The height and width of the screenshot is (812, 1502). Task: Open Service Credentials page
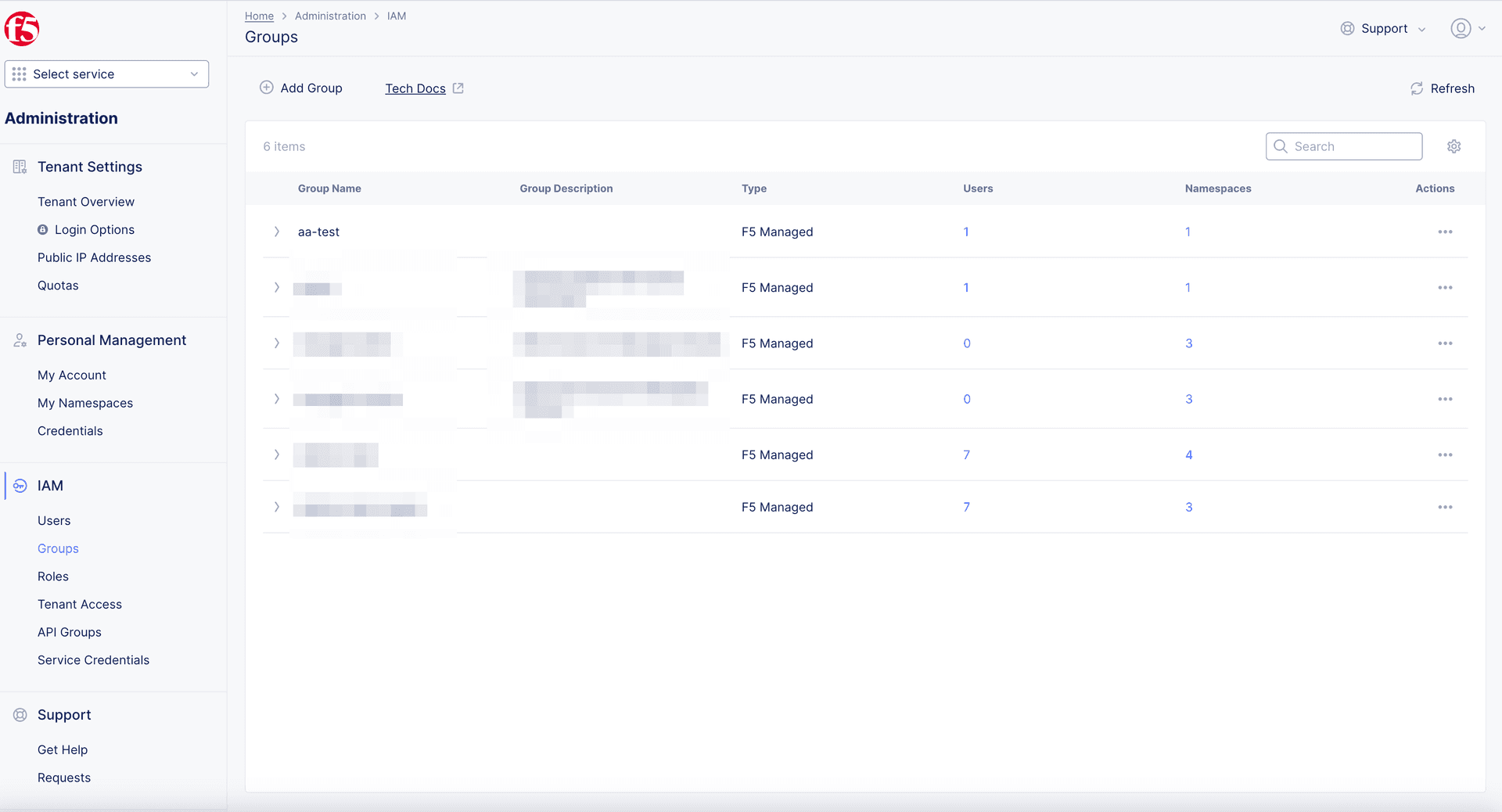point(93,660)
